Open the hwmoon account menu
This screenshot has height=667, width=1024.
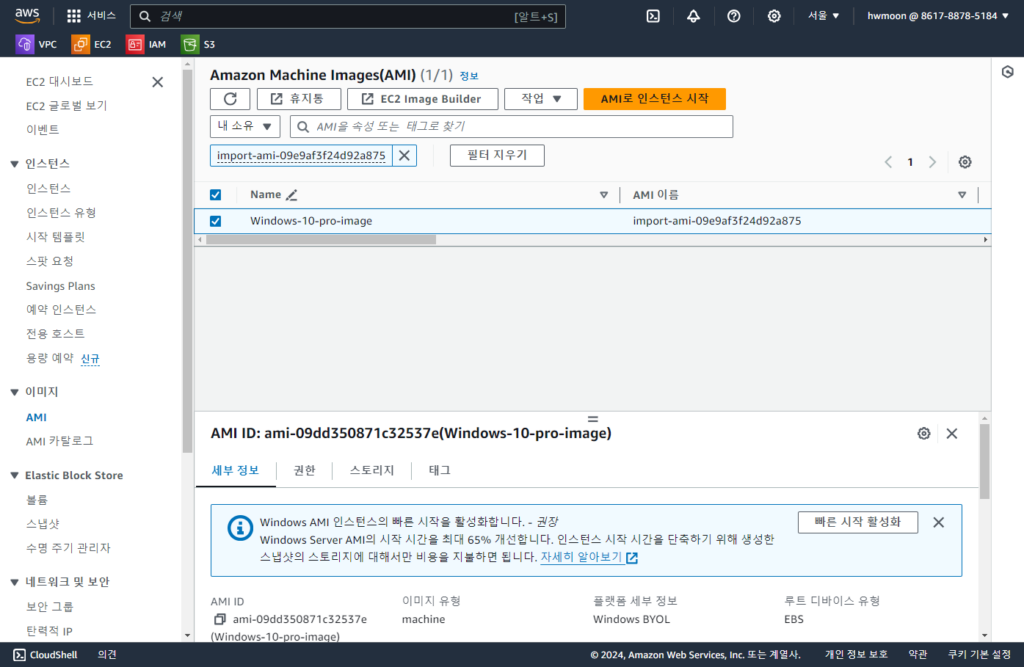pos(938,16)
